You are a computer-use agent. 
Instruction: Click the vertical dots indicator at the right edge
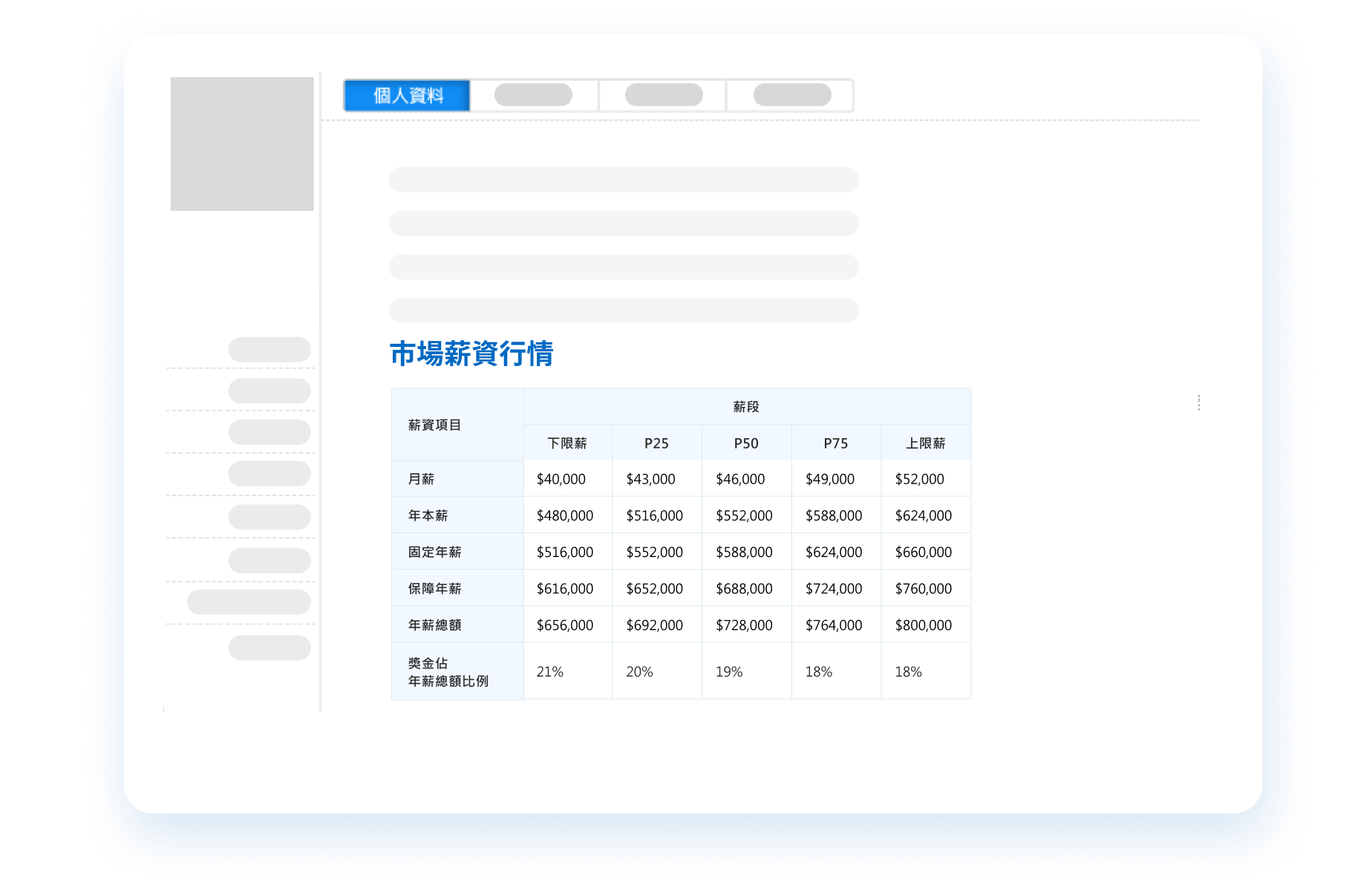coord(1198,402)
